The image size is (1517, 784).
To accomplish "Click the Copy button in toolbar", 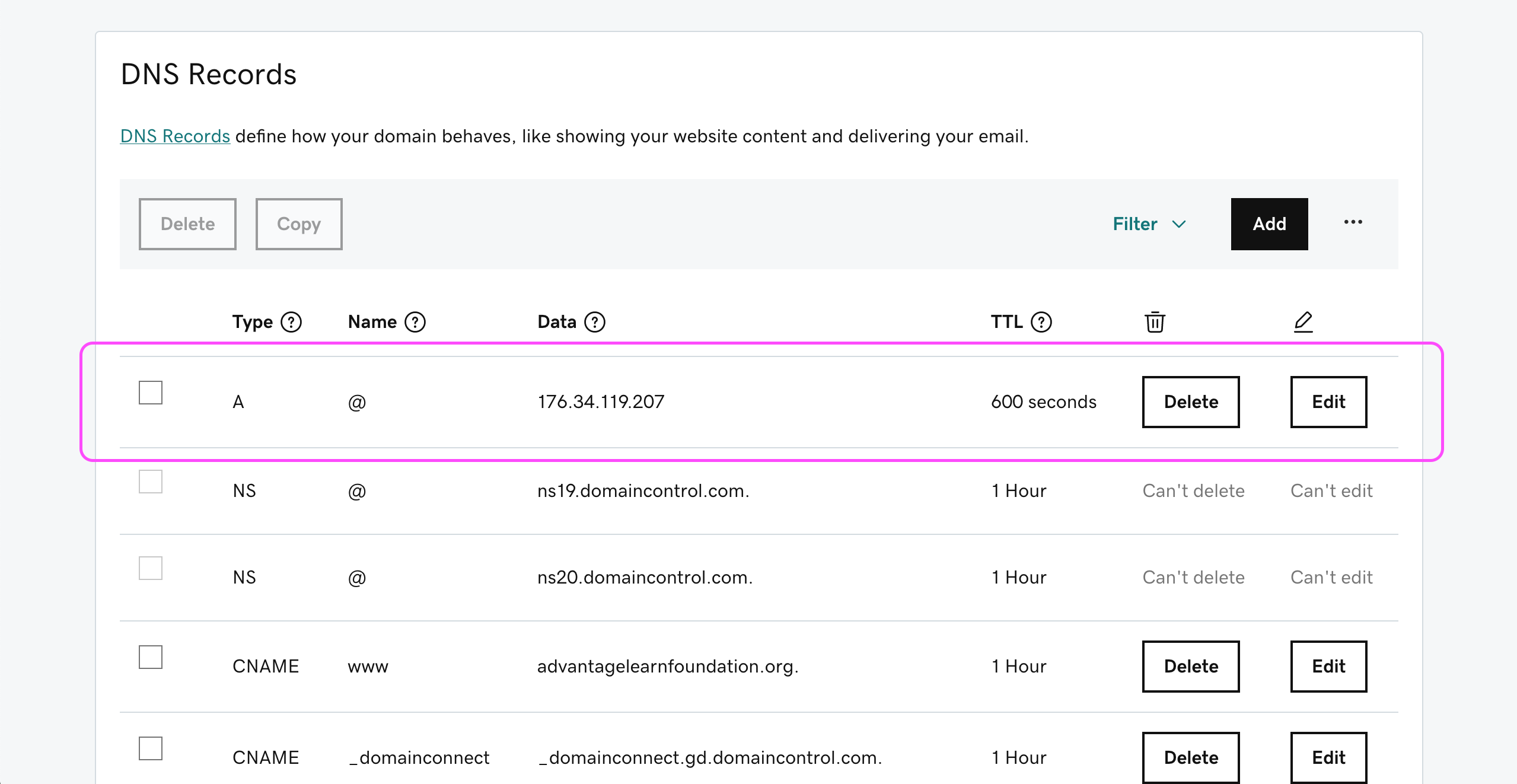I will (x=299, y=224).
